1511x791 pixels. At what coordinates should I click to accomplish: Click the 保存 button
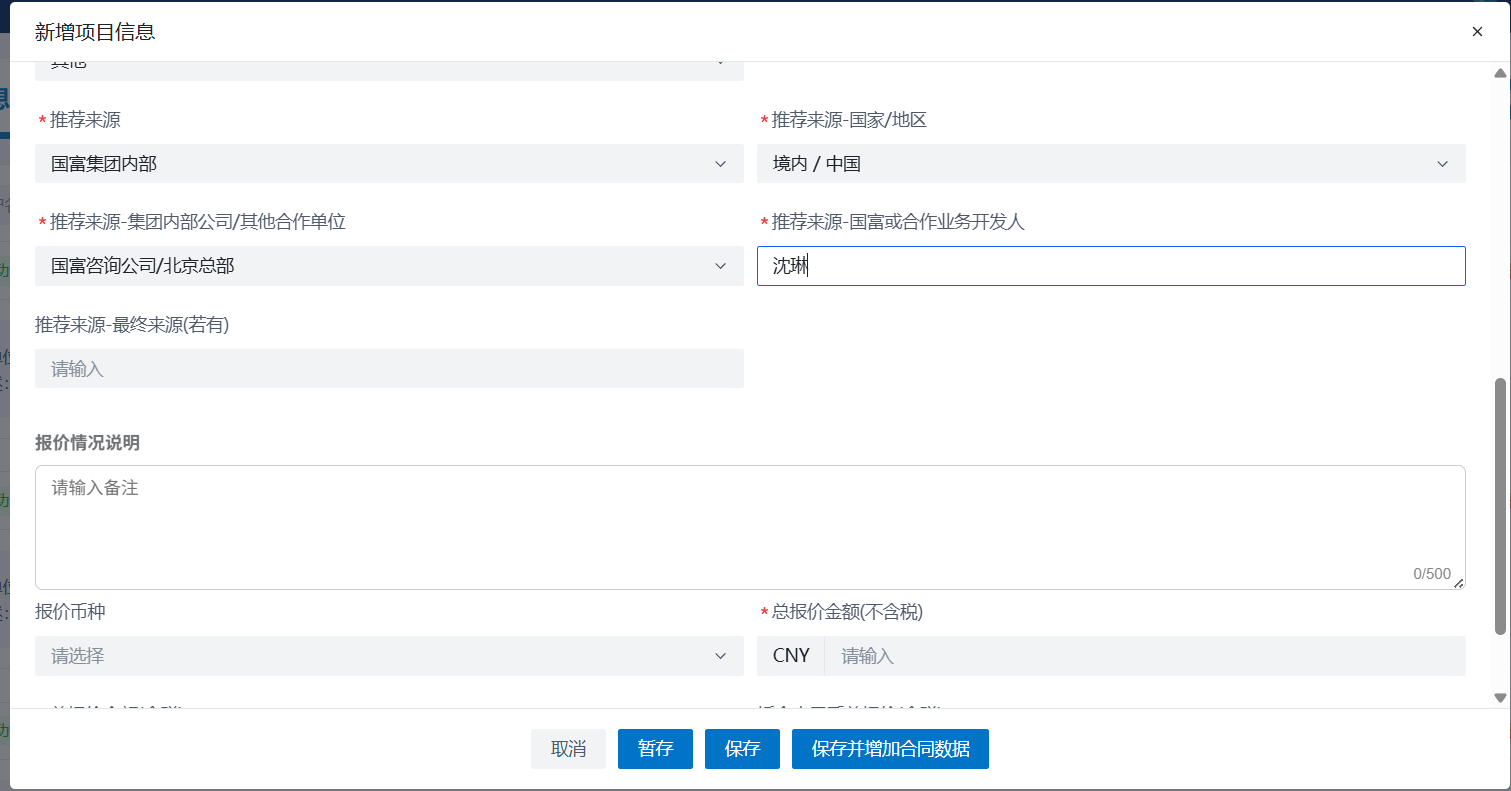pos(742,749)
